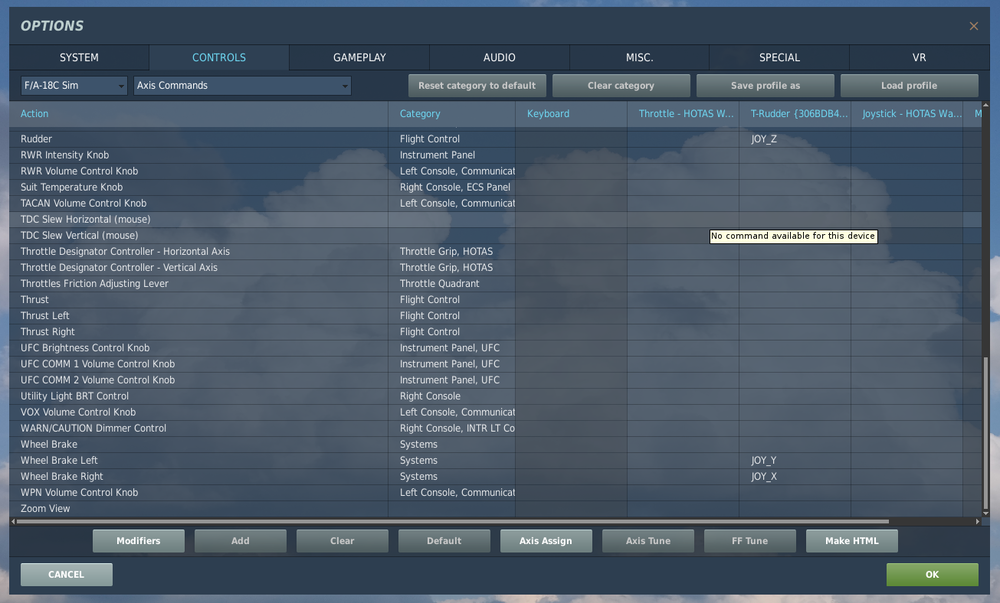1000x603 pixels.
Task: Open the CONTROLS tab
Action: pyautogui.click(x=219, y=57)
